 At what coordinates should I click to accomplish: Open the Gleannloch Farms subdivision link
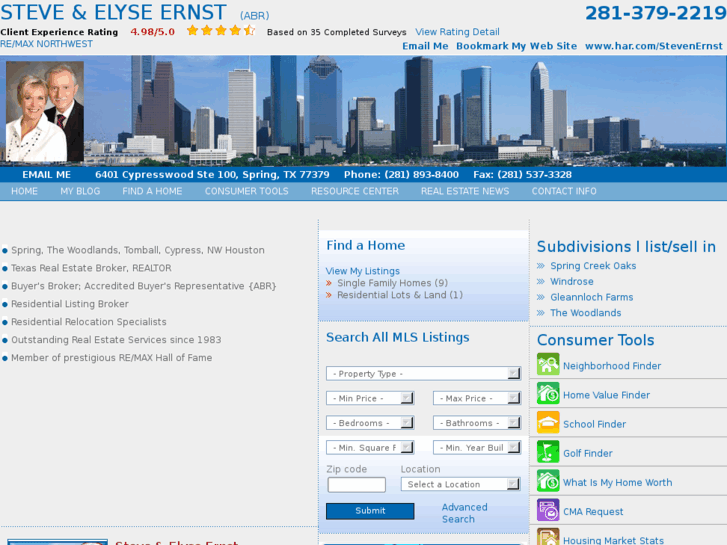(592, 297)
